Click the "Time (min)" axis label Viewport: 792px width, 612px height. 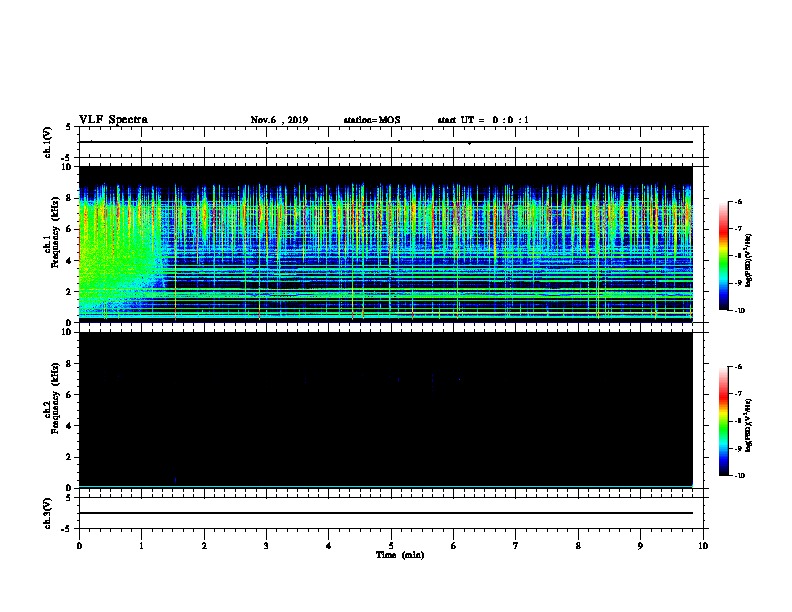click(x=400, y=555)
